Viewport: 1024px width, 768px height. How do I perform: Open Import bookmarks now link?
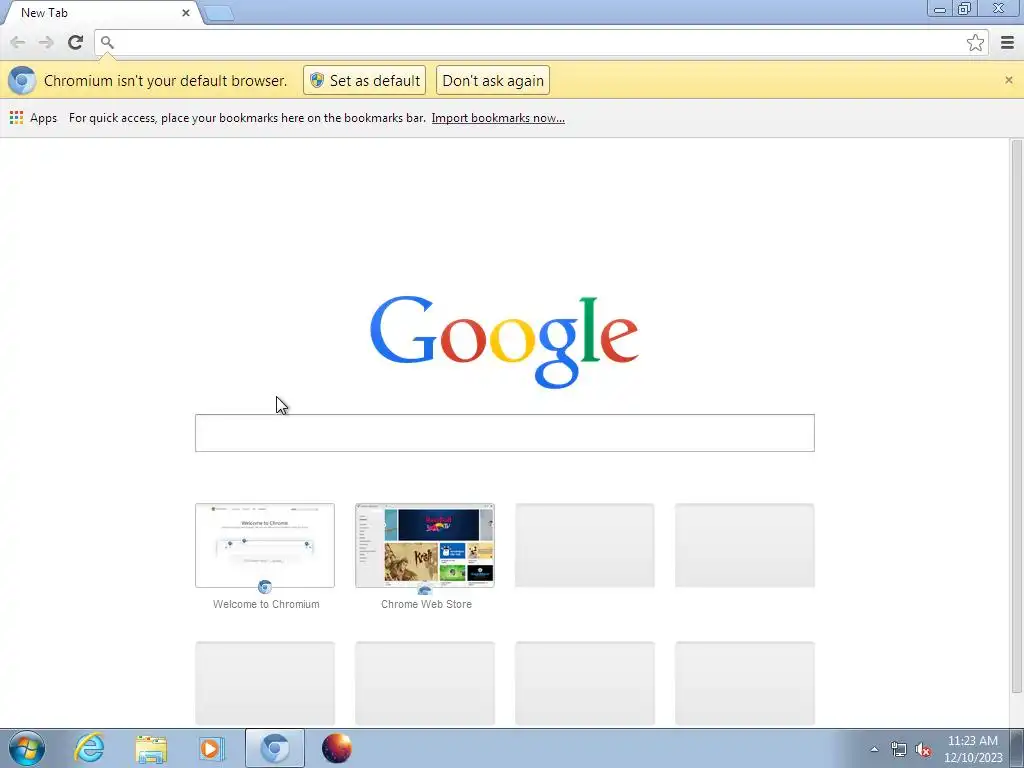498,118
